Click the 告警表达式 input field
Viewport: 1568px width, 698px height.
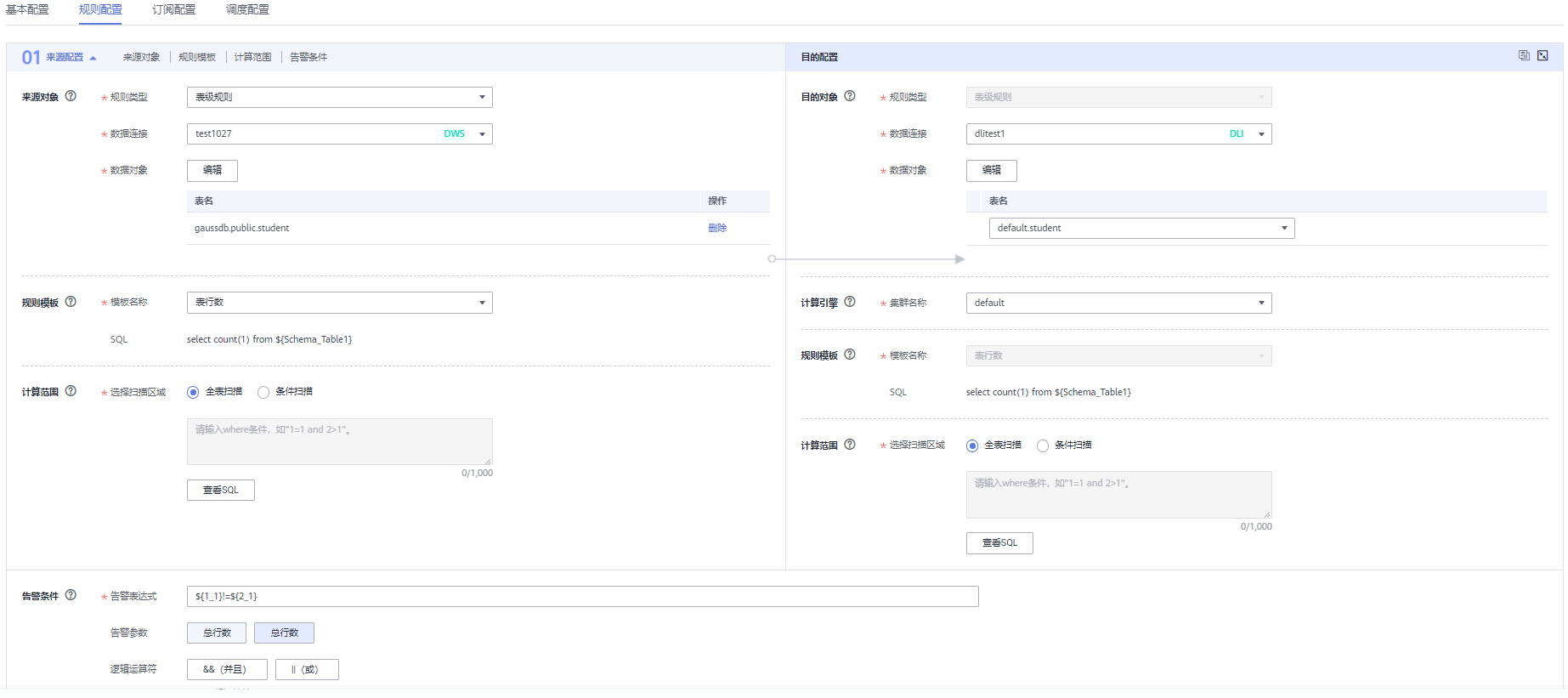(x=582, y=596)
